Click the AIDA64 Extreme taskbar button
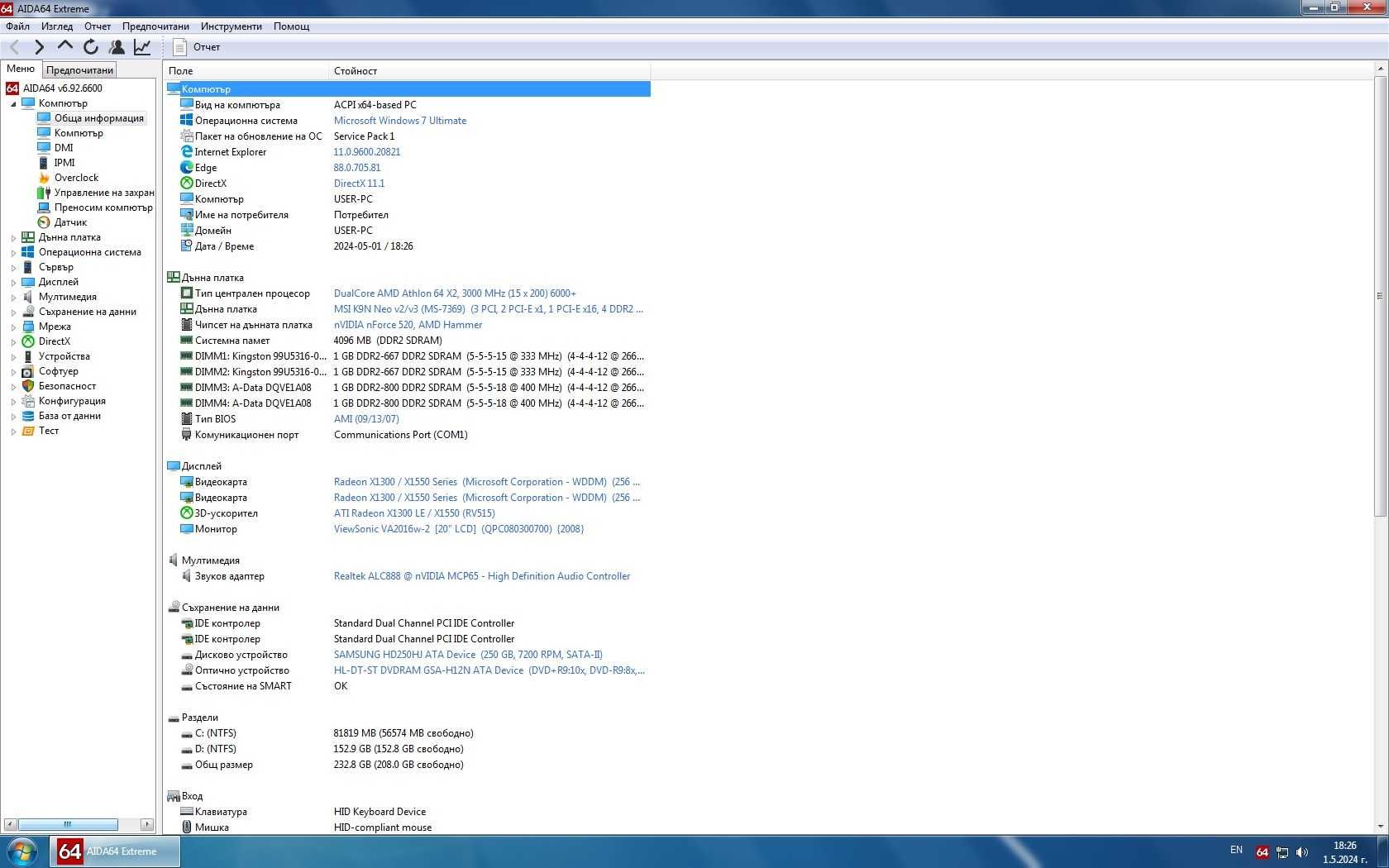This screenshot has width=1389, height=868. coord(116,851)
